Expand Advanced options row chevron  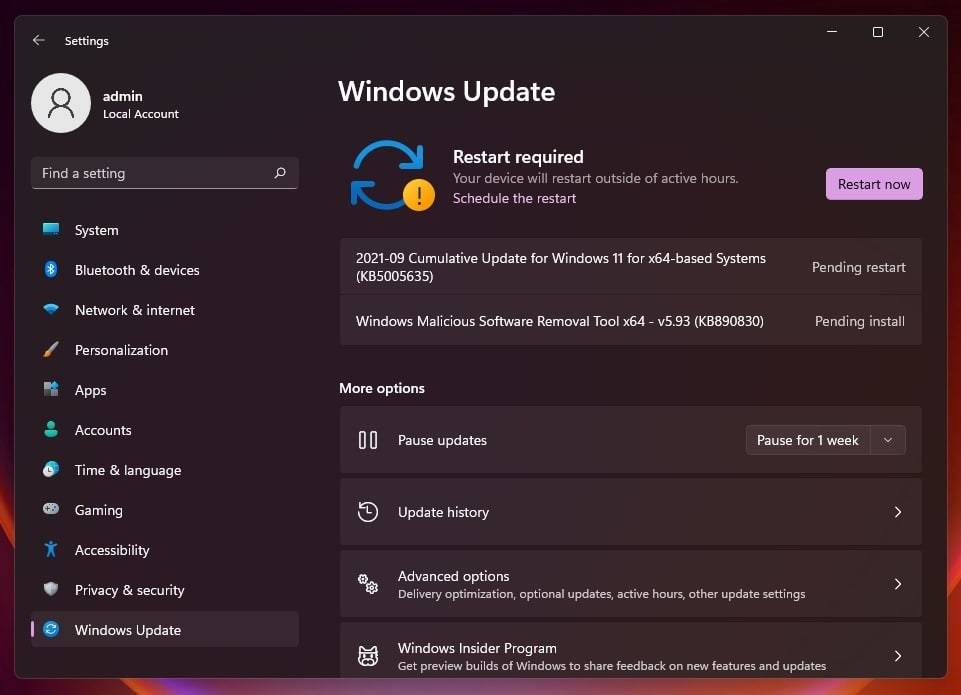point(897,583)
